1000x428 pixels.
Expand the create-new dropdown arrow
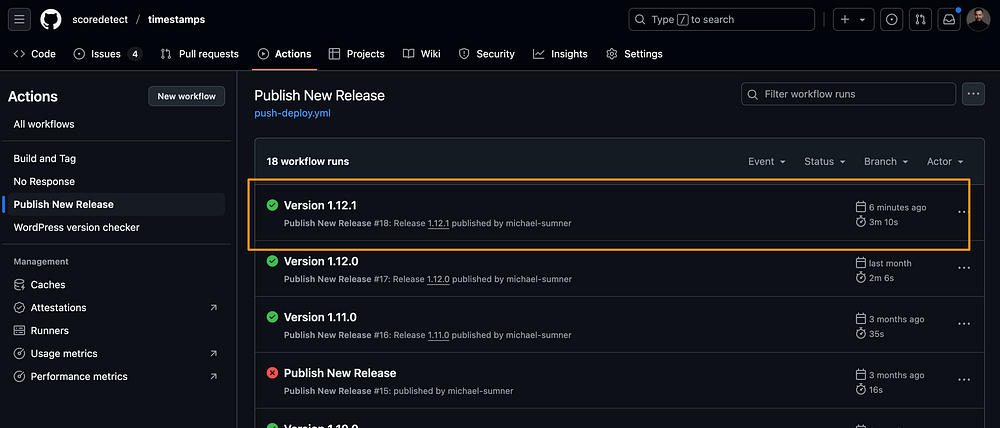(x=862, y=20)
